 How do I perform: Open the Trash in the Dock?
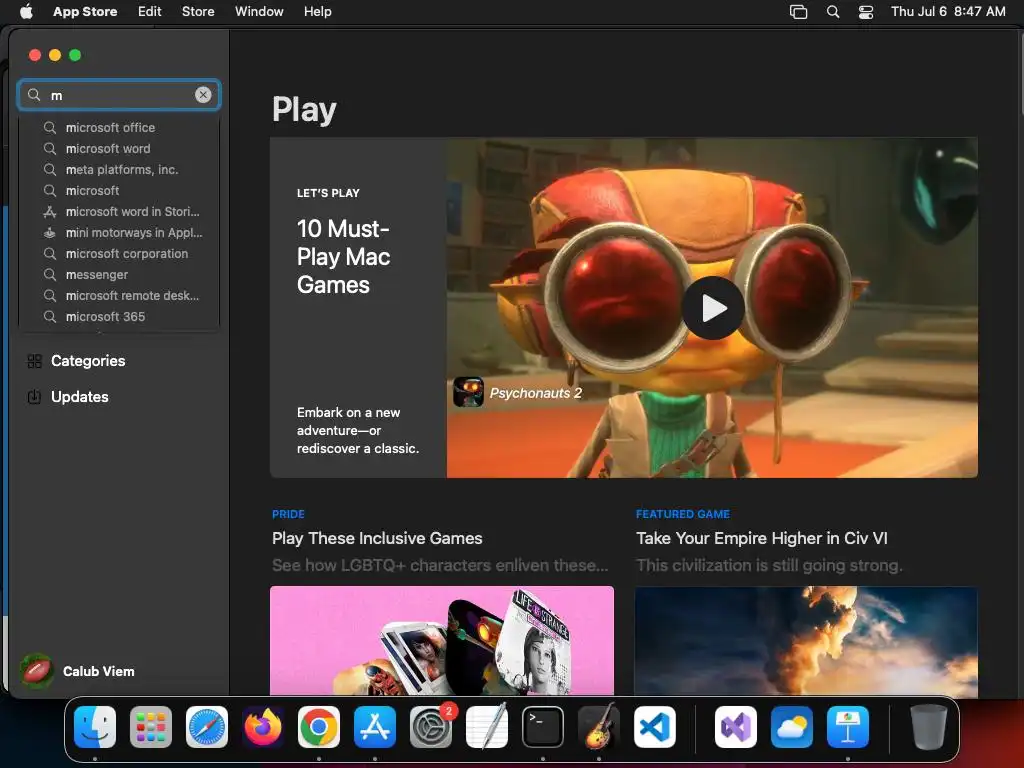pyautogui.click(x=929, y=726)
